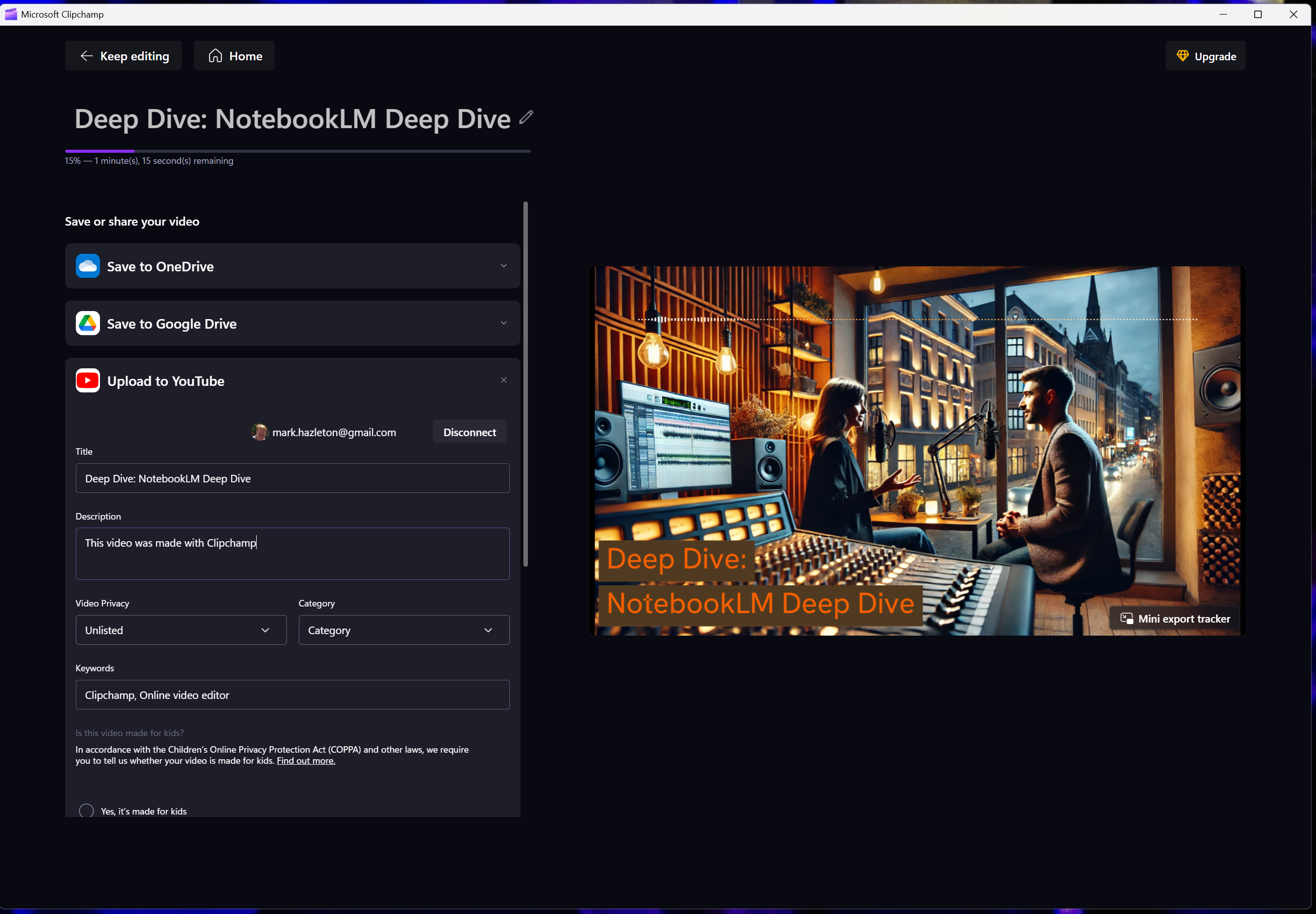Minimize the Clipchamp window
This screenshot has height=914, width=1316.
(x=1223, y=14)
